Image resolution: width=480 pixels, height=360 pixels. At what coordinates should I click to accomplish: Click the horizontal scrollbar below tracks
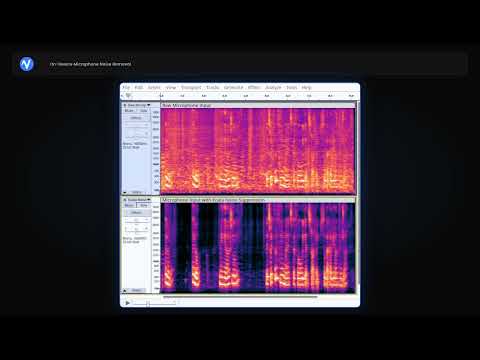(240, 296)
